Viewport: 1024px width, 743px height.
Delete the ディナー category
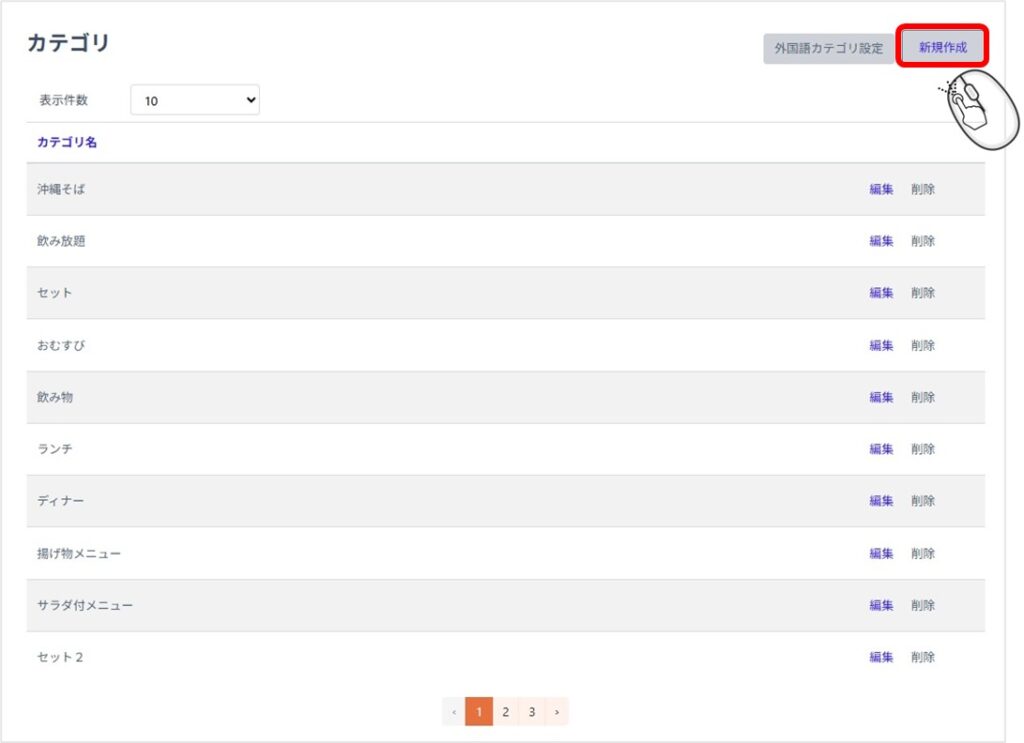[923, 501]
